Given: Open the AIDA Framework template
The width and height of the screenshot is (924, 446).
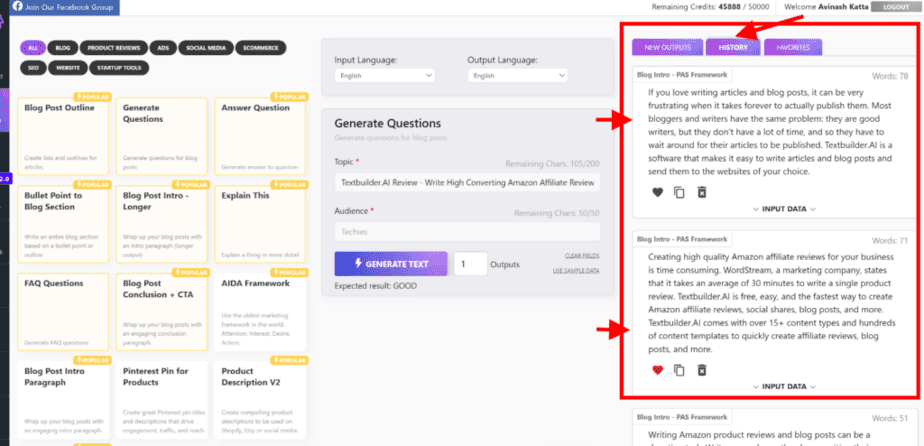Looking at the screenshot, I should [x=260, y=312].
